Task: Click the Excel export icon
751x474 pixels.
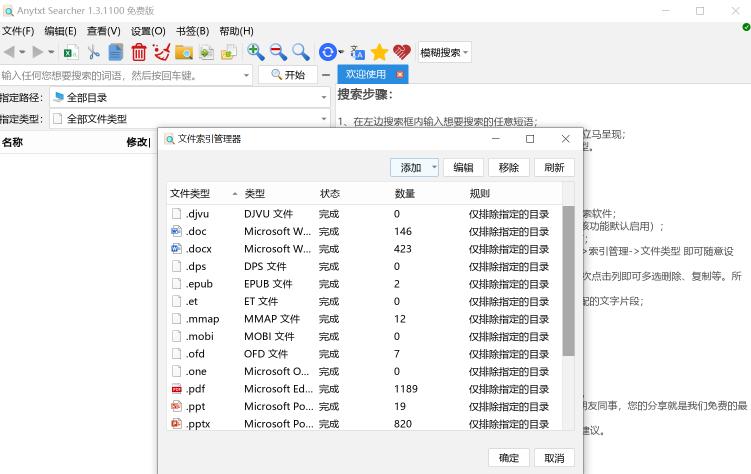Action: 71,52
